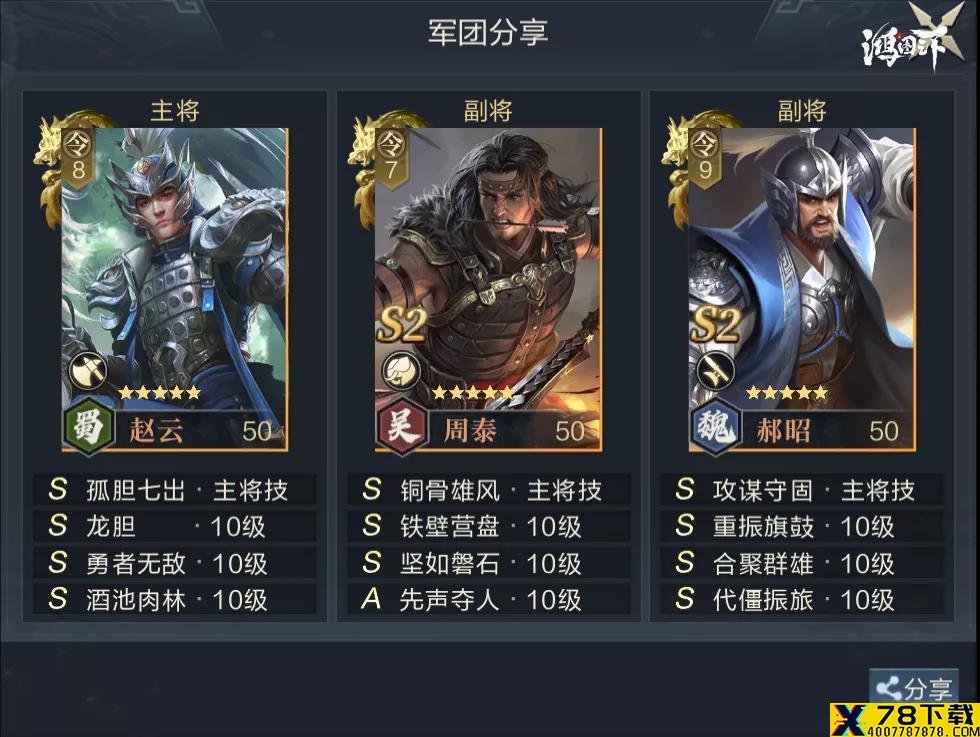Viewport: 980px width, 737px height.
Task: Open 赵云's general portrait card
Action: click(175, 289)
